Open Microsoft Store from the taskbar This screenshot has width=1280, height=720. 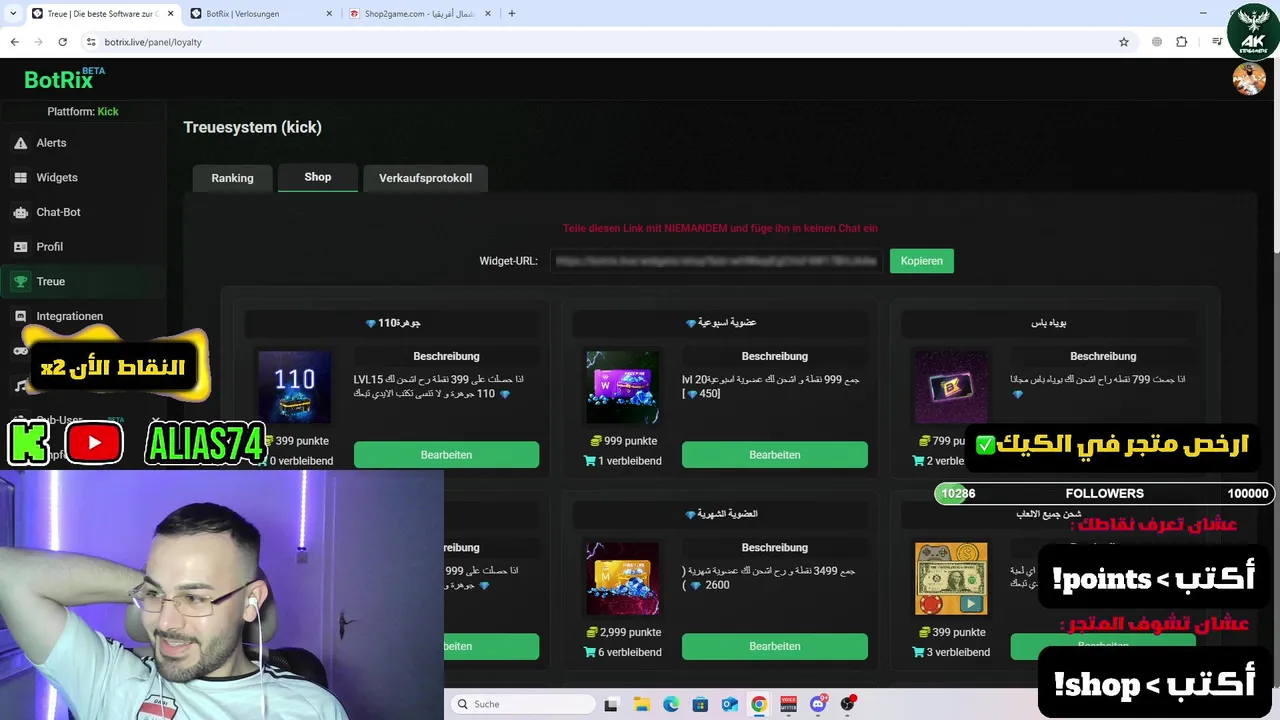(x=700, y=704)
